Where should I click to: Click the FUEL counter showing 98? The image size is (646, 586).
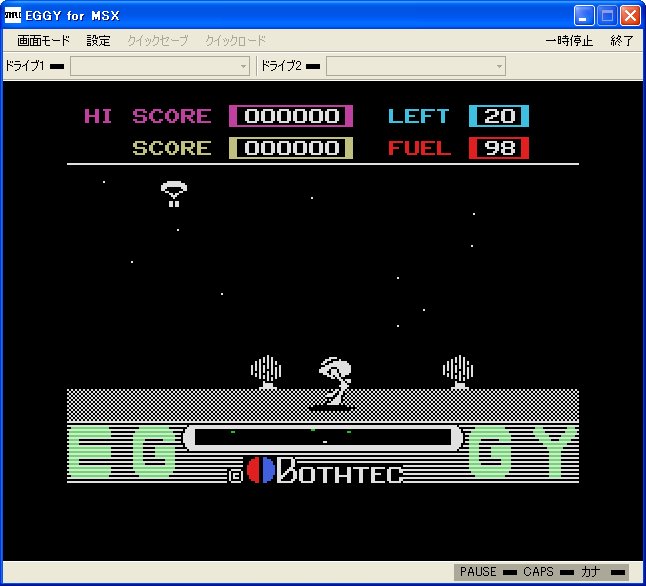pyautogui.click(x=499, y=148)
